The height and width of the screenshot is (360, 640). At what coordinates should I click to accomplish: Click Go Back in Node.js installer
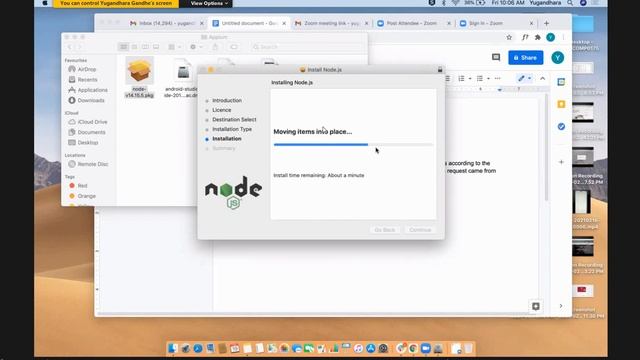click(x=384, y=230)
